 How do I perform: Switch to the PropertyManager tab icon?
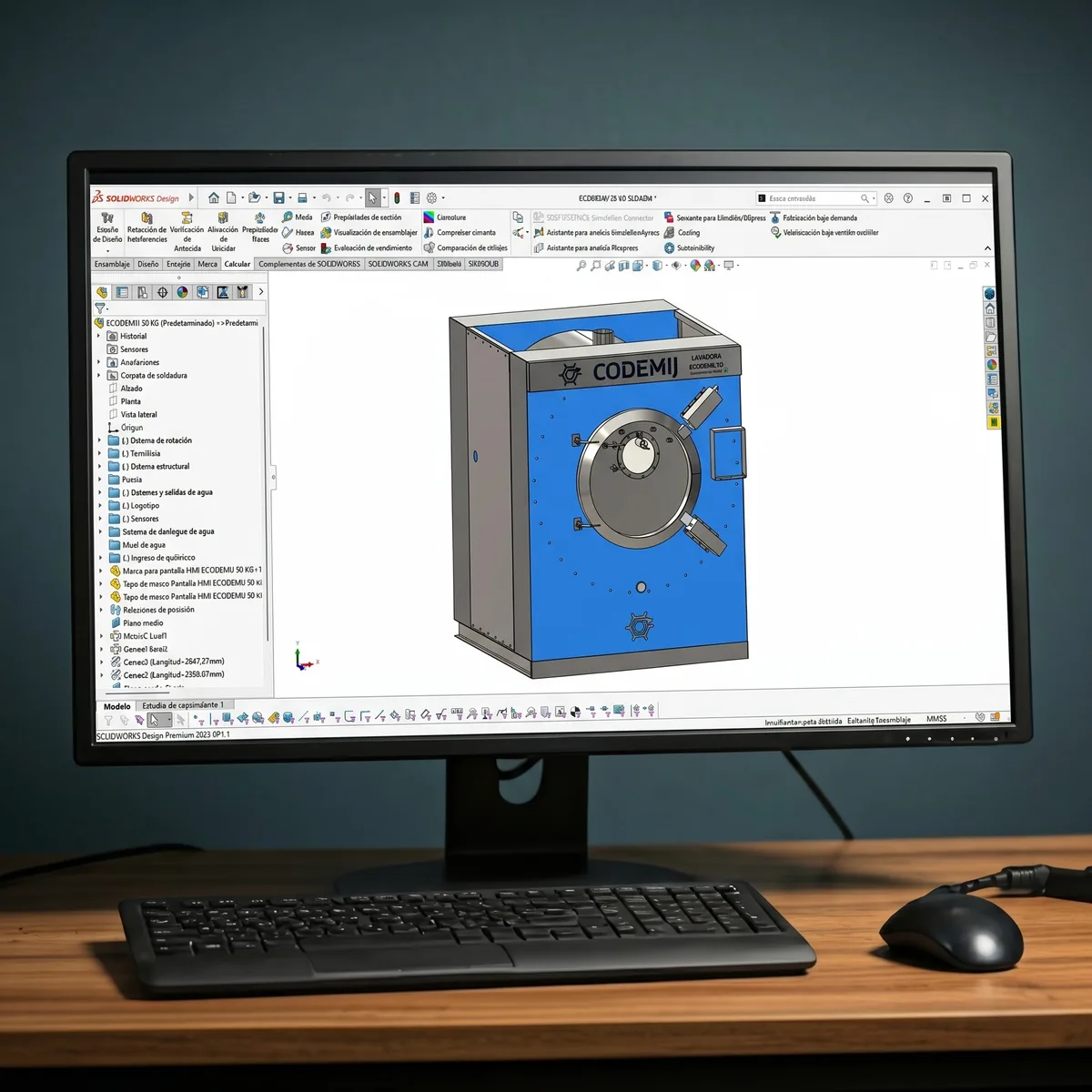pyautogui.click(x=122, y=292)
